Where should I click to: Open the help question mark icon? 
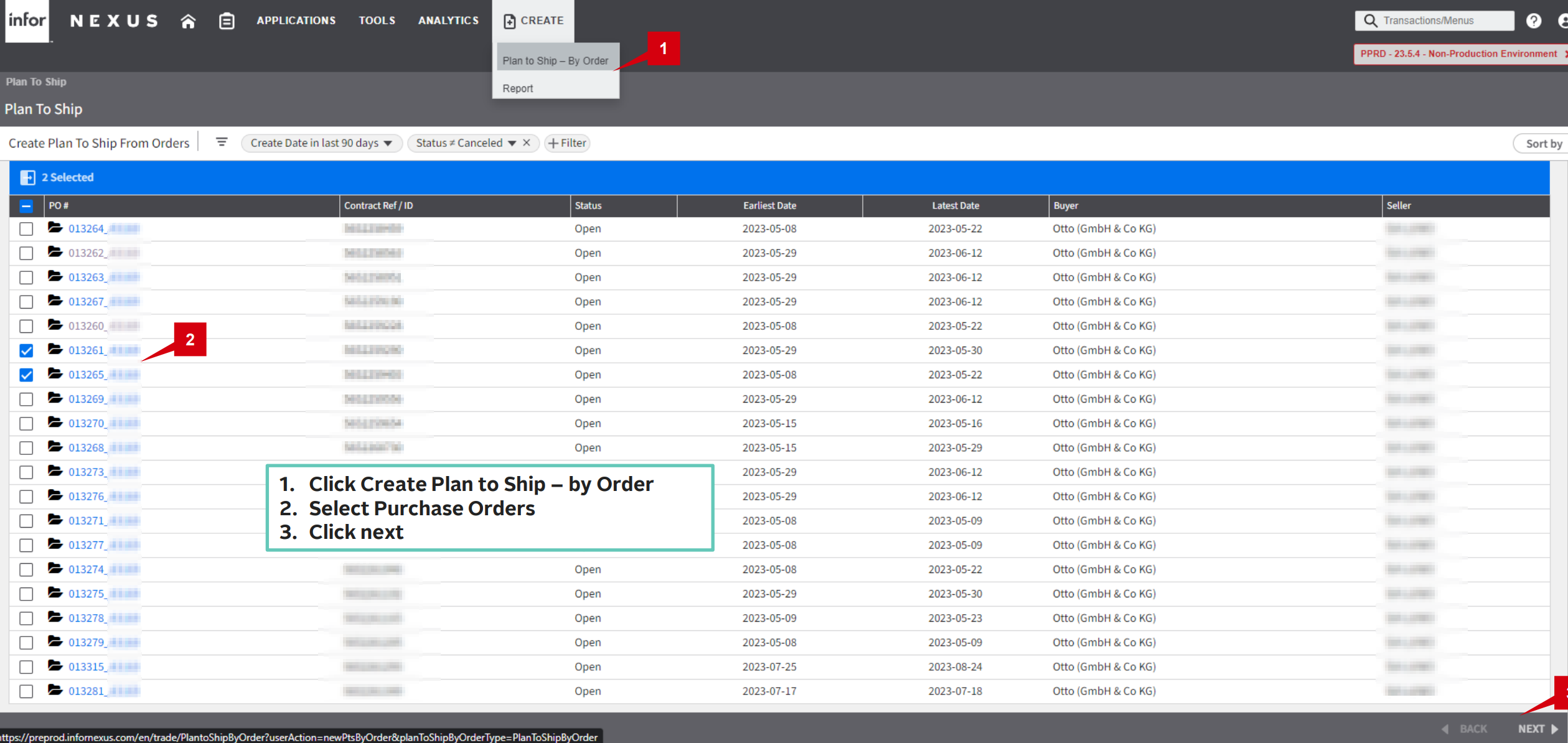click(1534, 21)
